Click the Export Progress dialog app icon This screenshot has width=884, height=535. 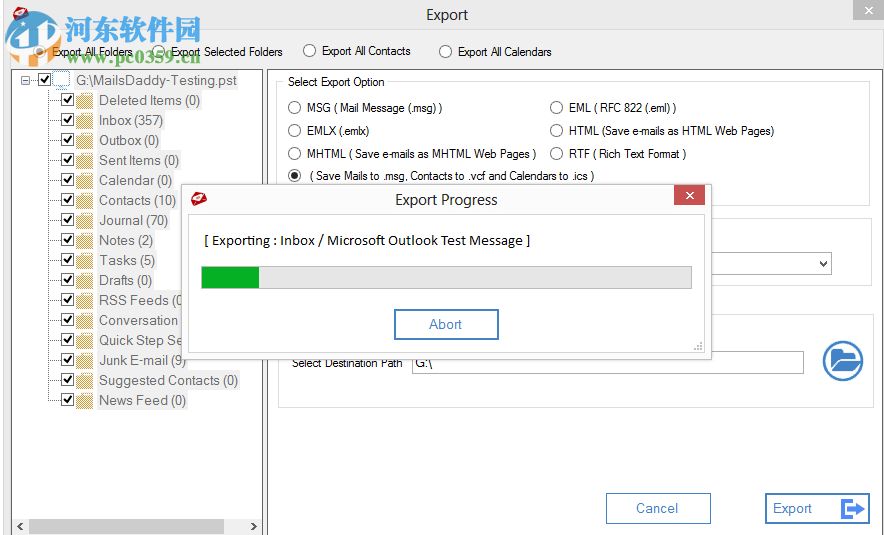(x=198, y=198)
